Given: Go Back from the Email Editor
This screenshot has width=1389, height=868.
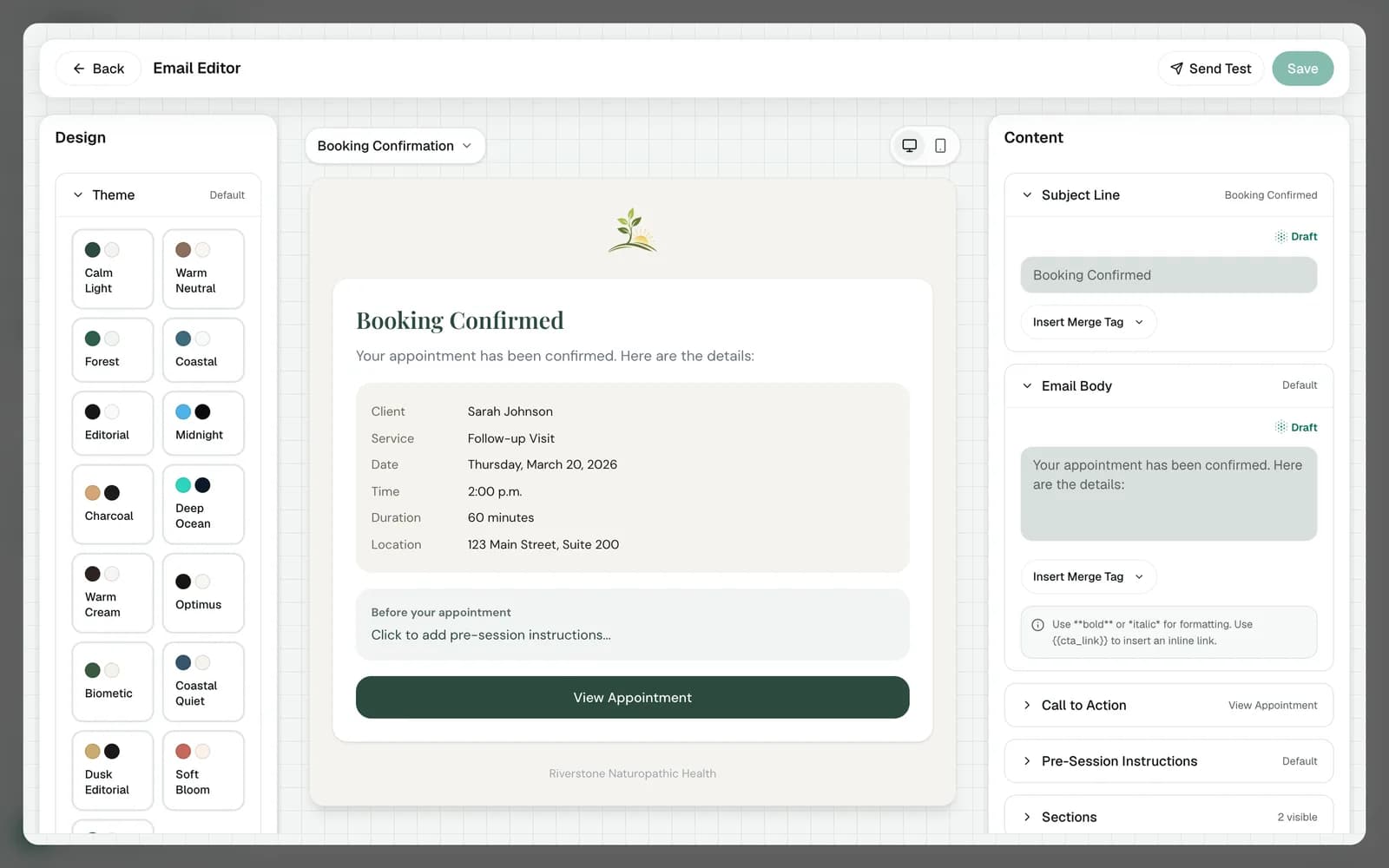Looking at the screenshot, I should pos(98,69).
